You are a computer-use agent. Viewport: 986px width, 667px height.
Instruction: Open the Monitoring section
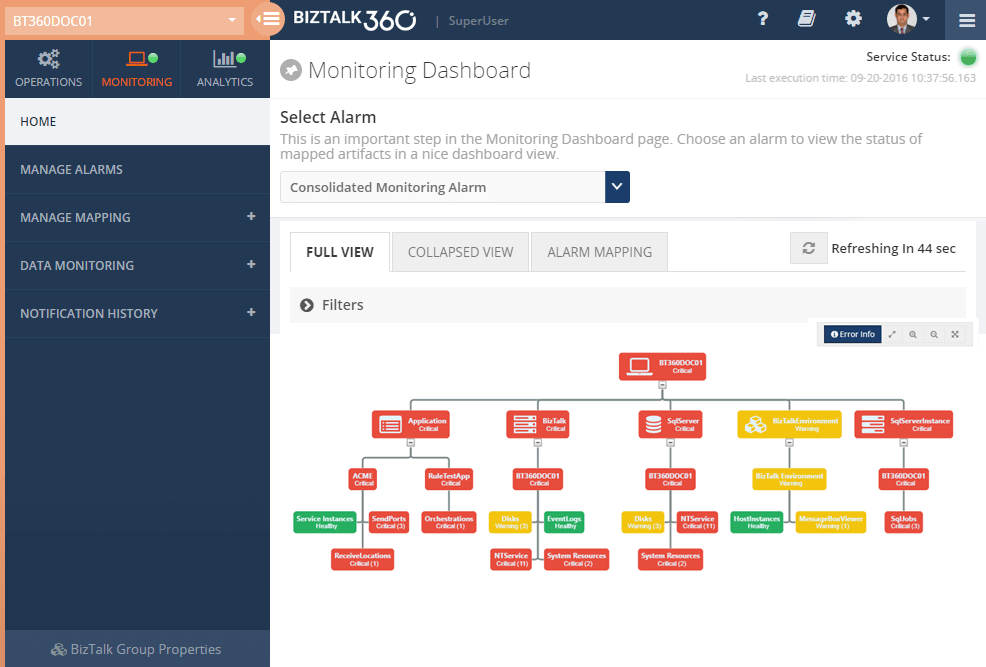[x=136, y=69]
